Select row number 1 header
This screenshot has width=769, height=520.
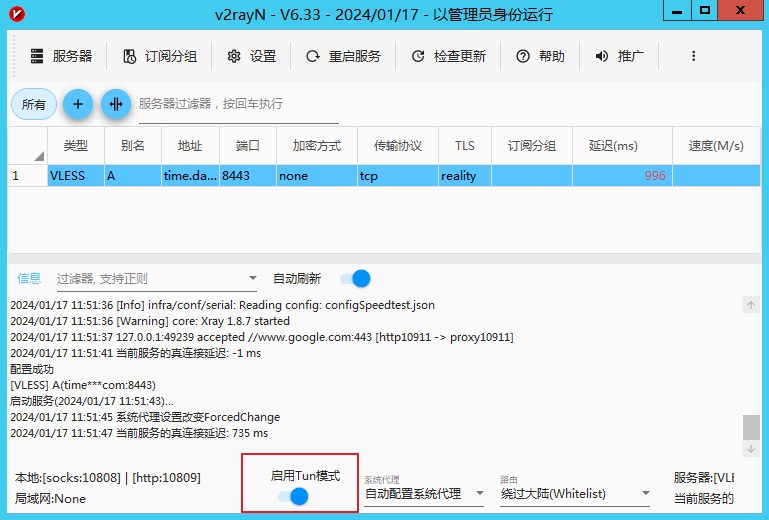[x=27, y=176]
